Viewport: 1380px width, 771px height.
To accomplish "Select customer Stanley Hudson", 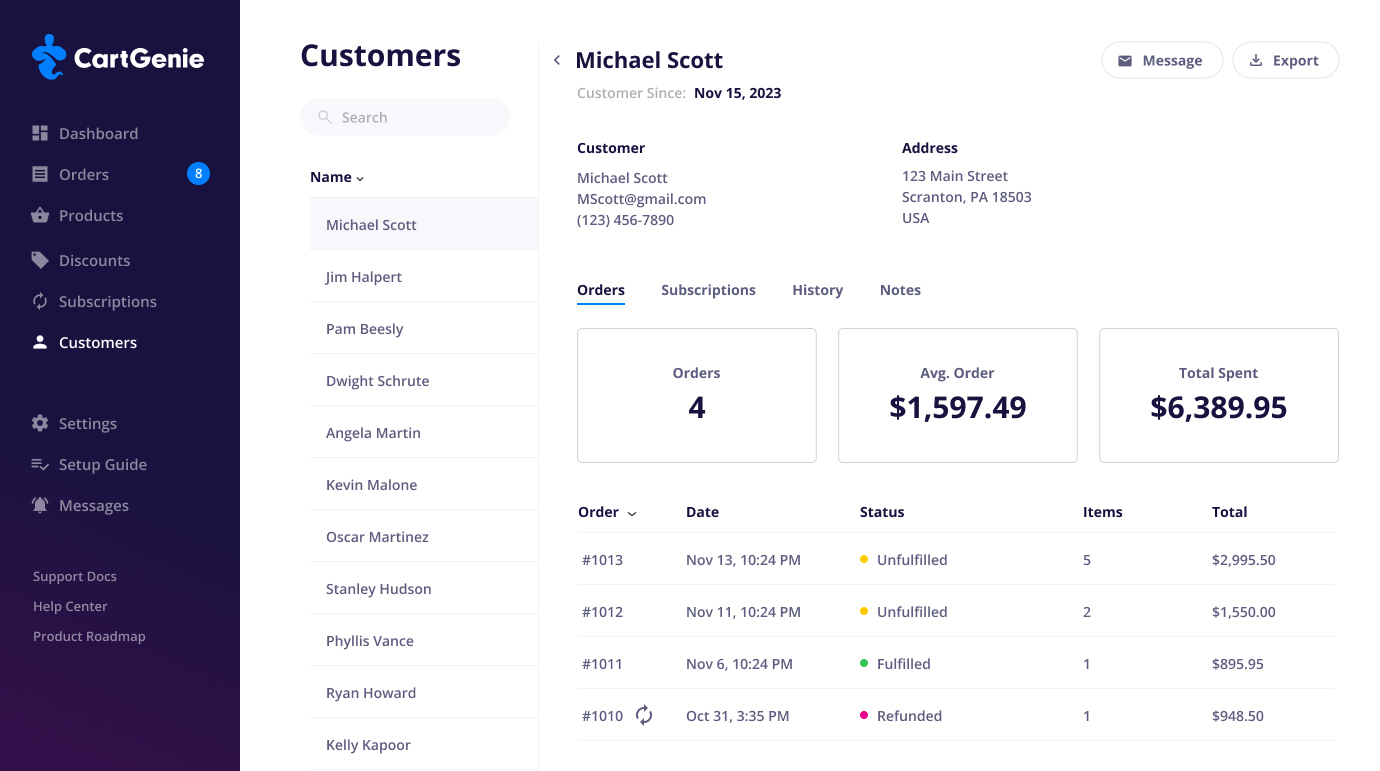I will pyautogui.click(x=424, y=589).
